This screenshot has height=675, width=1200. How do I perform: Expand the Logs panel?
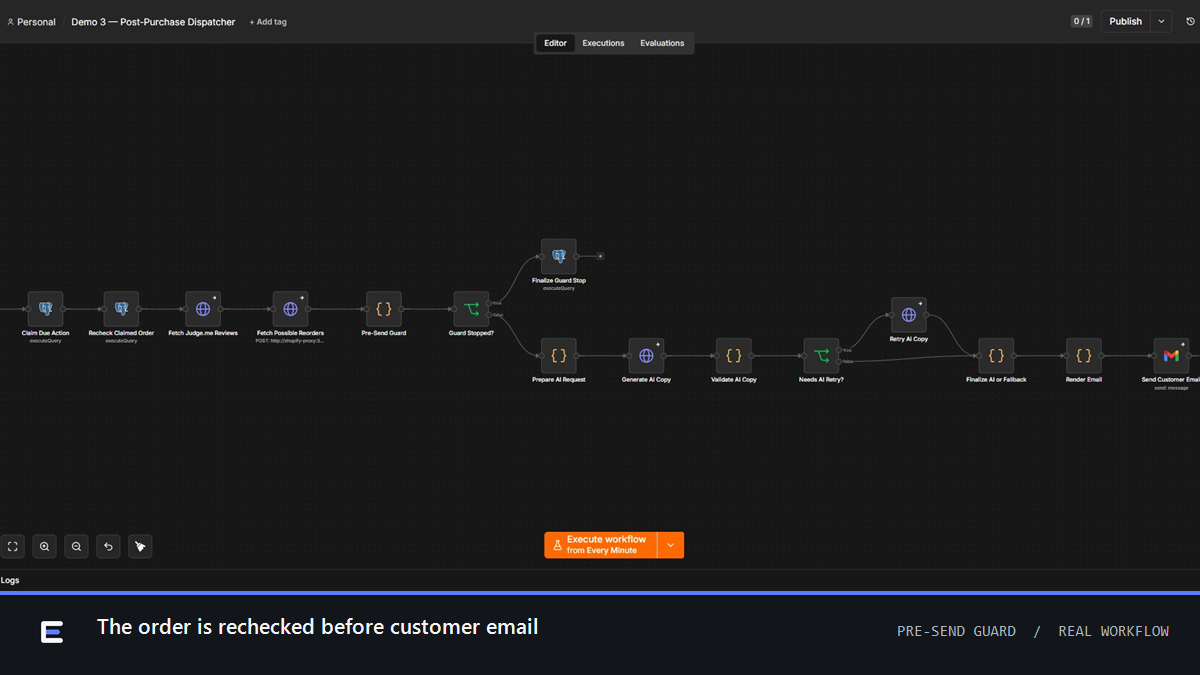click(10, 580)
